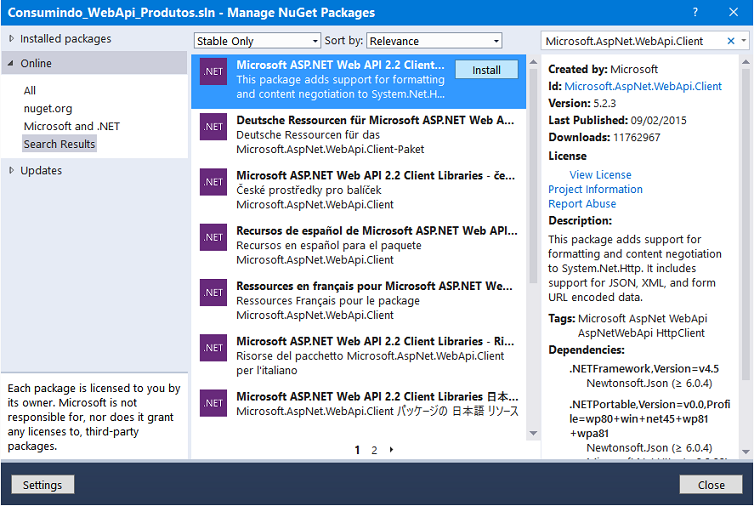Open the View License link
754x506 pixels.
[x=600, y=175]
